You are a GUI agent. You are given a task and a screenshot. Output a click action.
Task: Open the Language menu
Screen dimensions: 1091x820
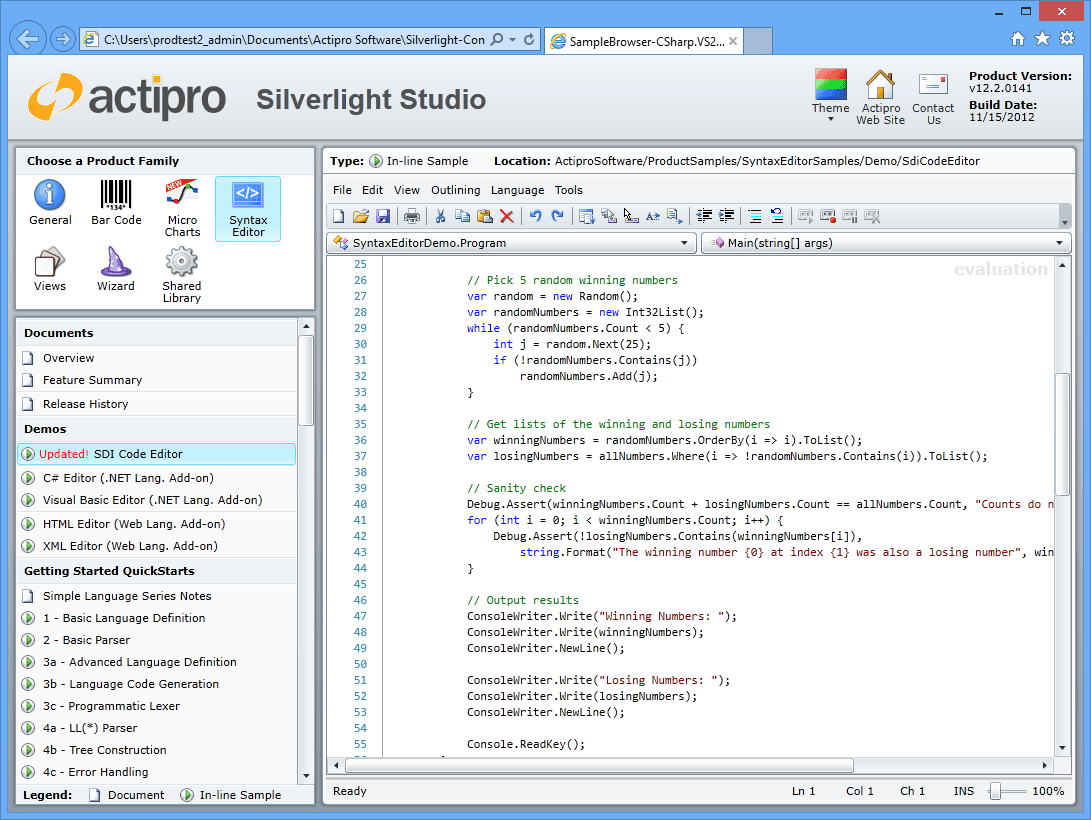coord(518,190)
